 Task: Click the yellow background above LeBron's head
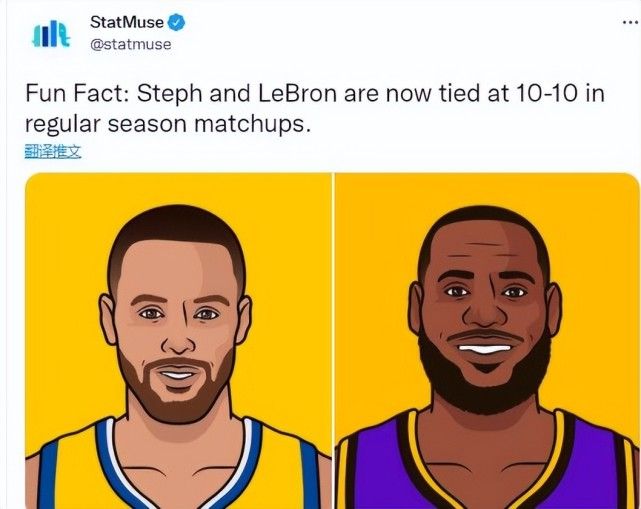486,189
